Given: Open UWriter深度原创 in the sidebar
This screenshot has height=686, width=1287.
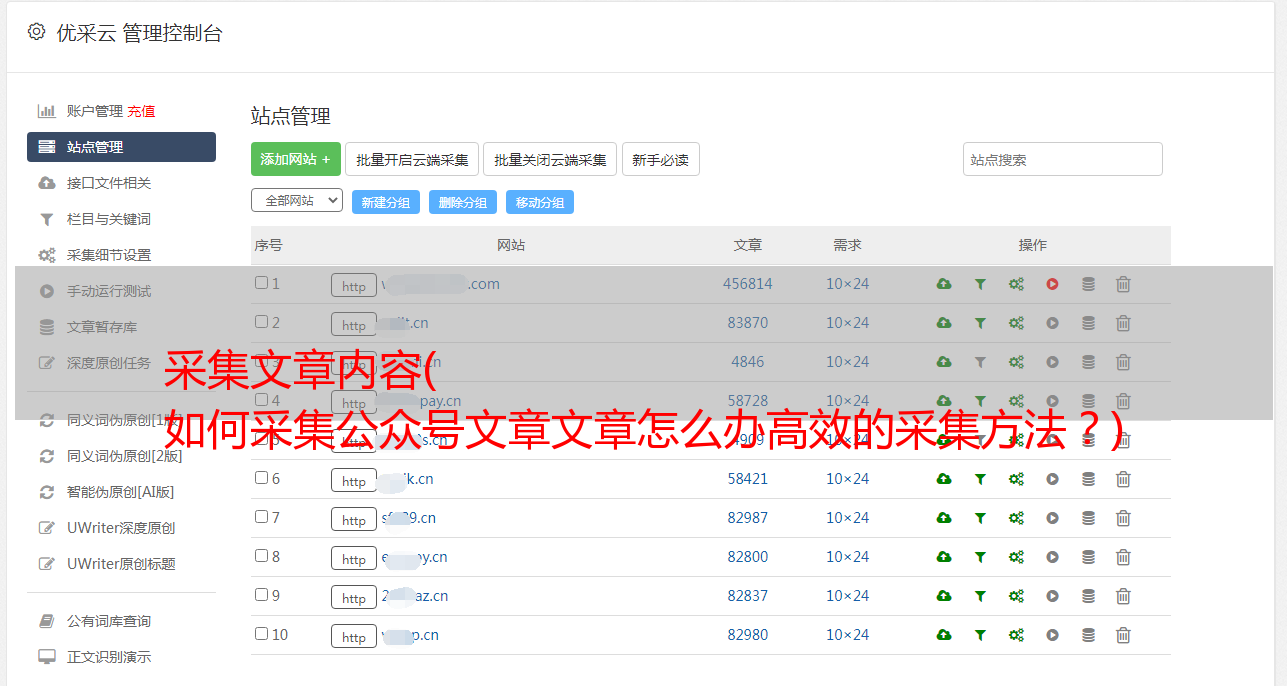Looking at the screenshot, I should tap(121, 528).
